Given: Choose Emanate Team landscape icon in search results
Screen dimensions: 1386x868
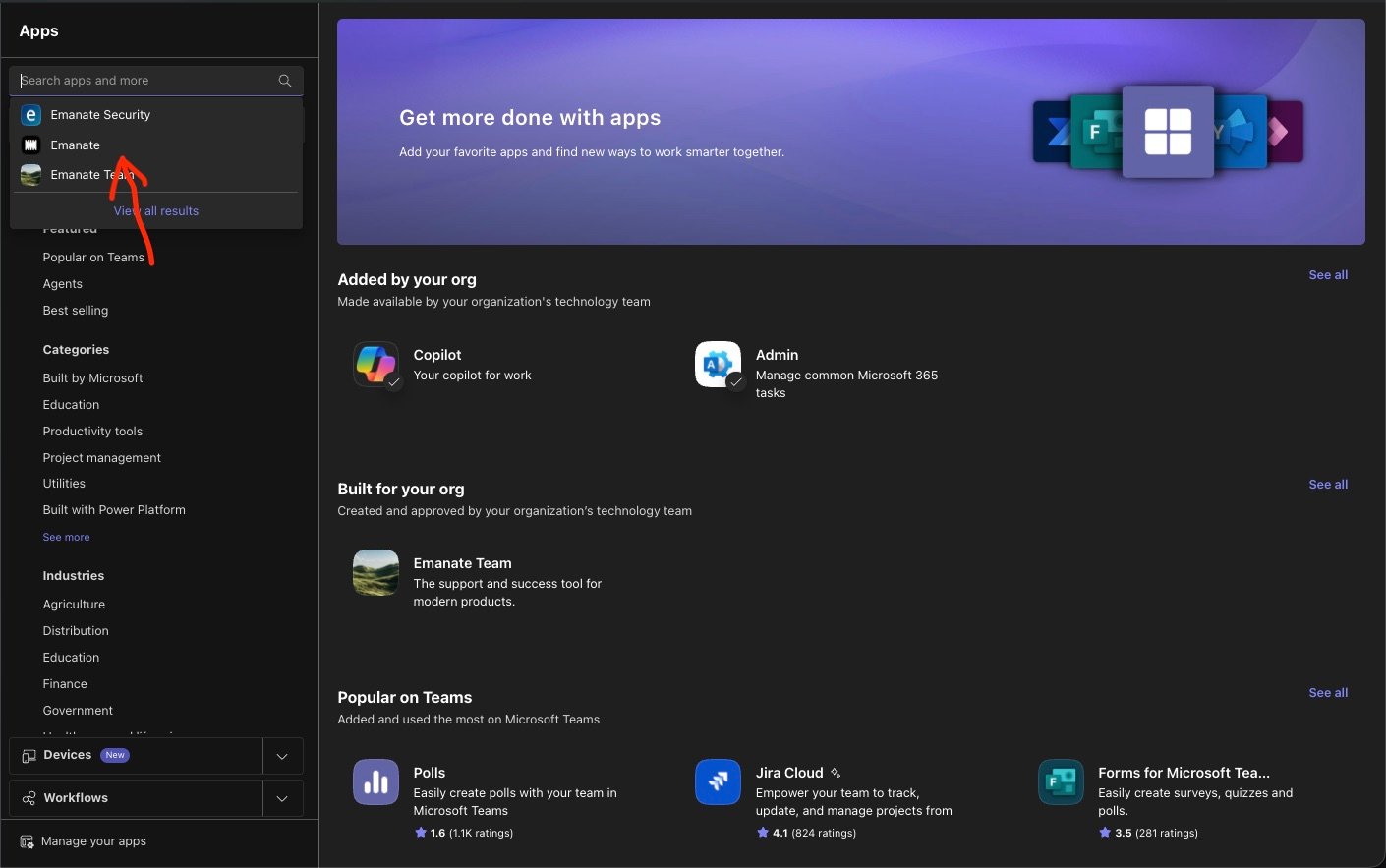Looking at the screenshot, I should click(x=30, y=175).
